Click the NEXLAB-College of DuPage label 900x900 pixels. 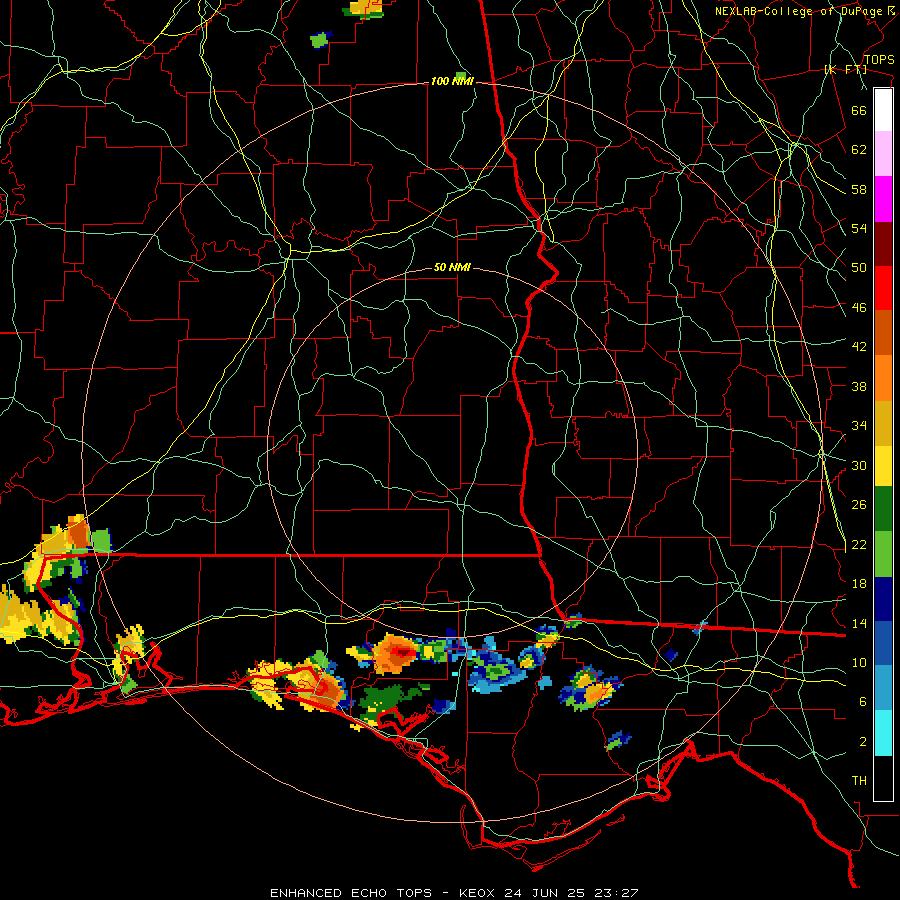point(806,11)
